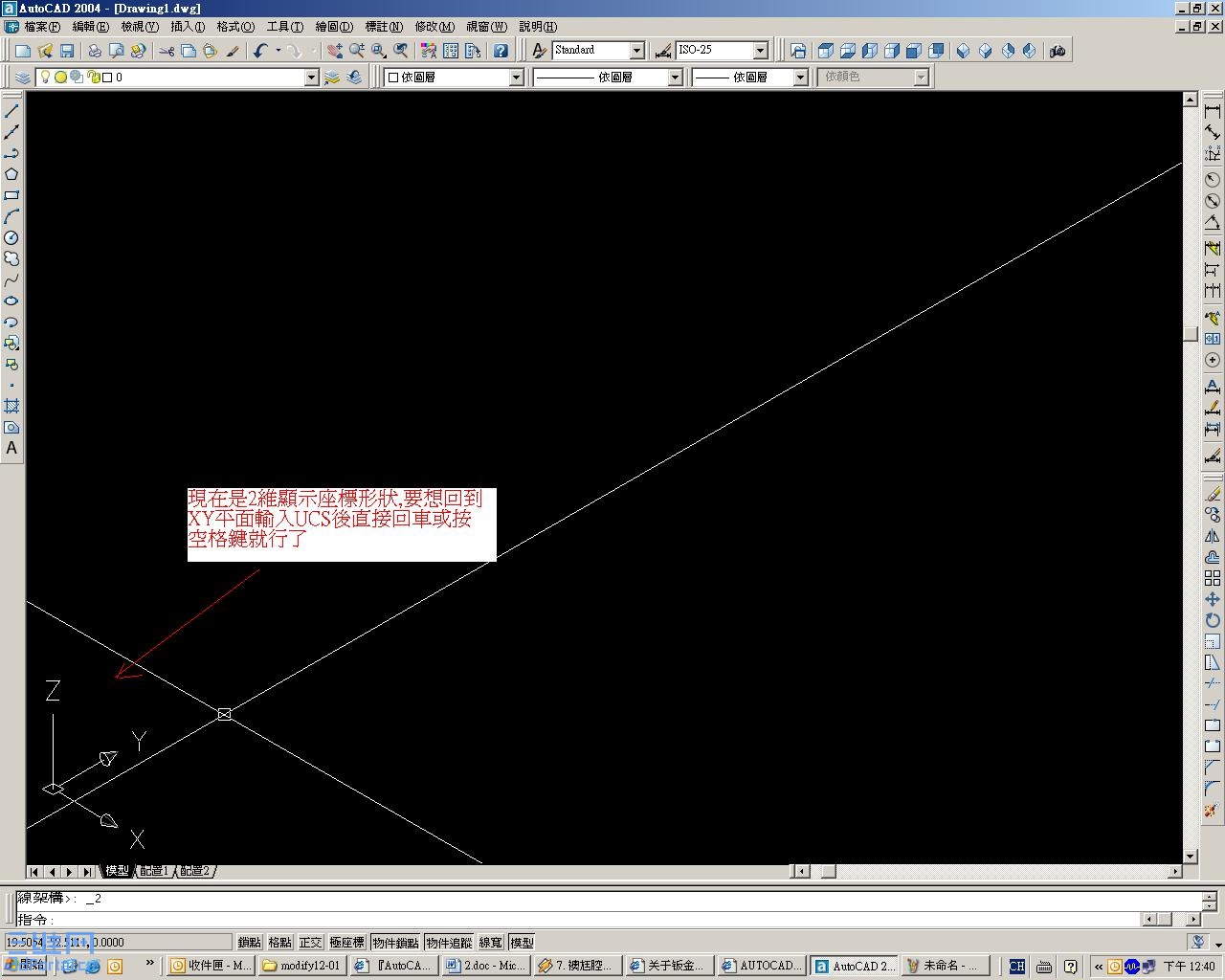Image resolution: width=1225 pixels, height=980 pixels.
Task: Click the Text Style icon beside Standard
Action: [x=540, y=51]
